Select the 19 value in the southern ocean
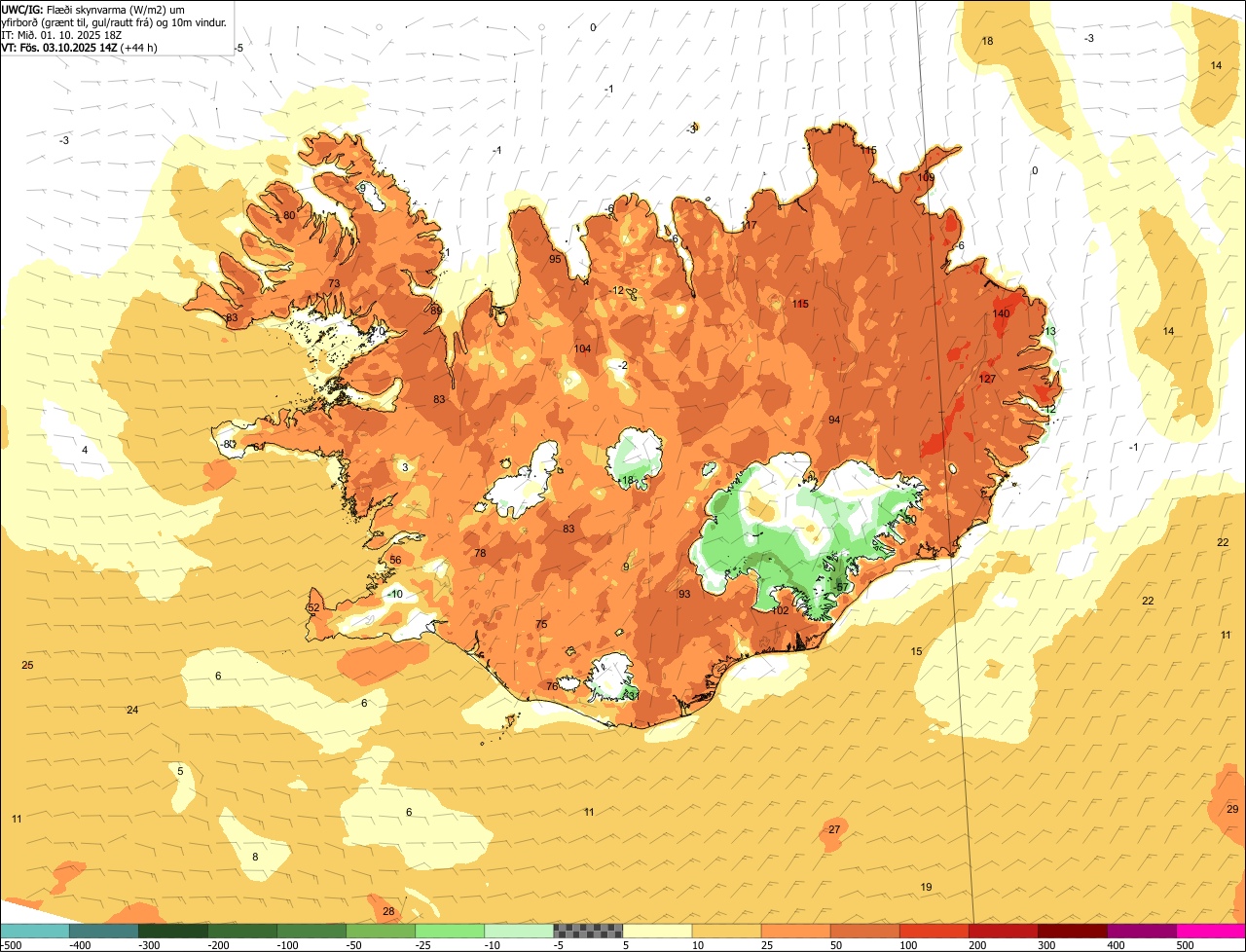Screen dimensions: 1246x952 point(926,886)
